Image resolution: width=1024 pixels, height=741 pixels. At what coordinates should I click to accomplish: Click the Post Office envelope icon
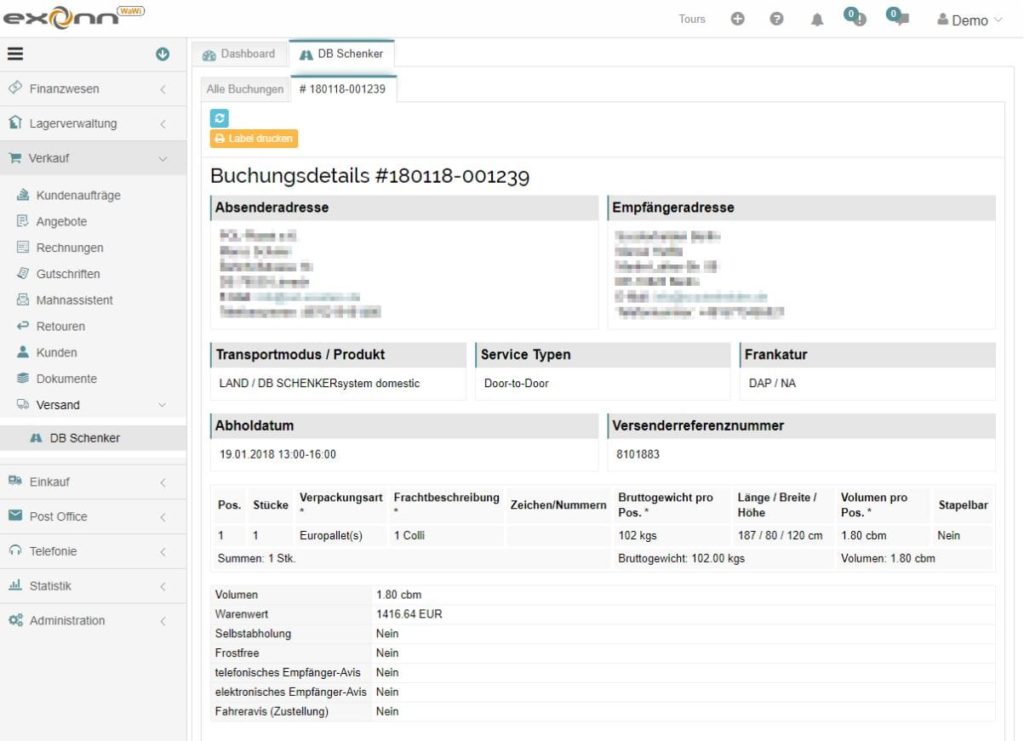[x=15, y=516]
